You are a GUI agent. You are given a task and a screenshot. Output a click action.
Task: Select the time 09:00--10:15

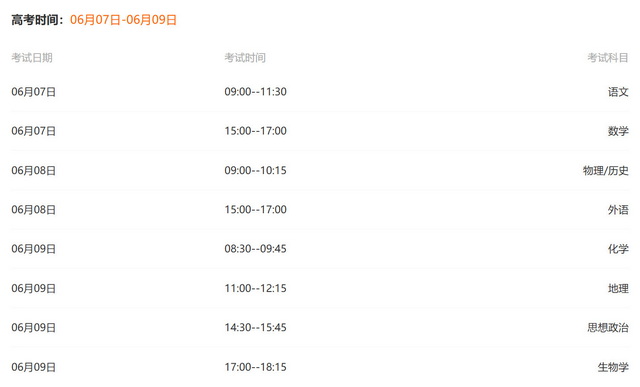coord(256,170)
